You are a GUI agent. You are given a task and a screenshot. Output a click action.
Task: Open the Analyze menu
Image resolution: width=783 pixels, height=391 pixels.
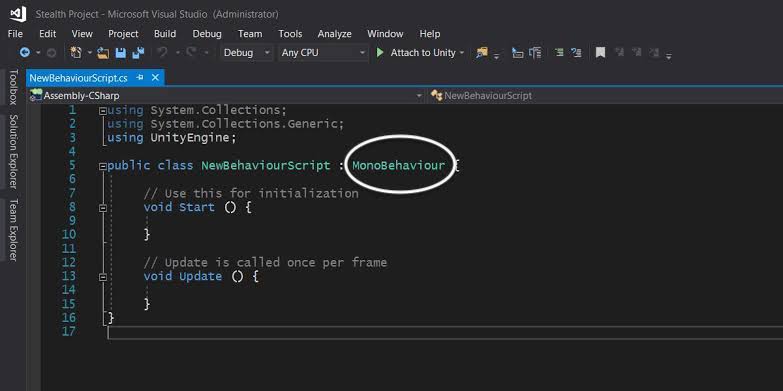pos(335,34)
